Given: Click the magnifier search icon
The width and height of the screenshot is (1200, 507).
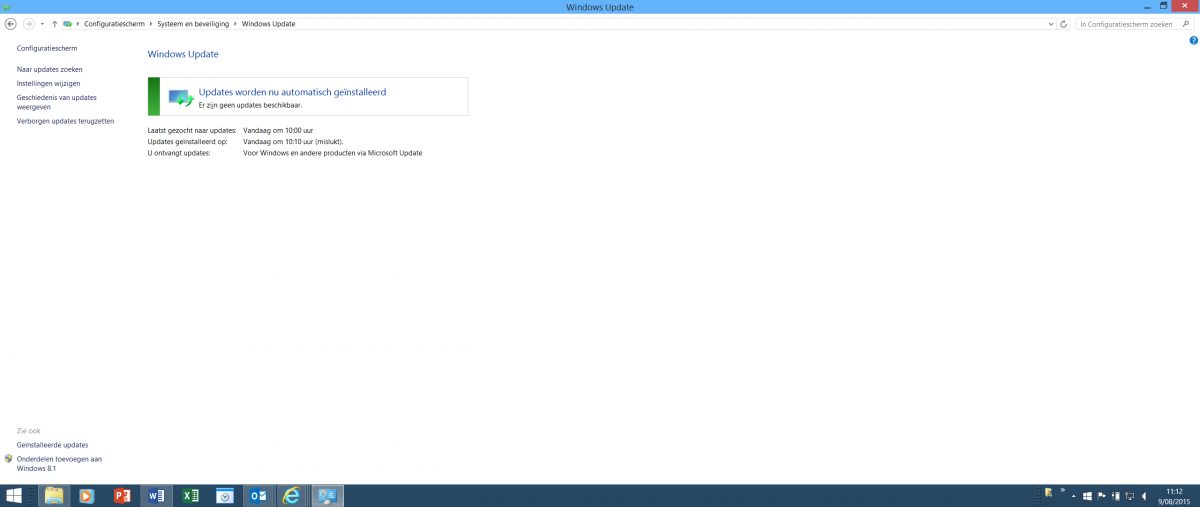Looking at the screenshot, I should tap(1187, 23).
